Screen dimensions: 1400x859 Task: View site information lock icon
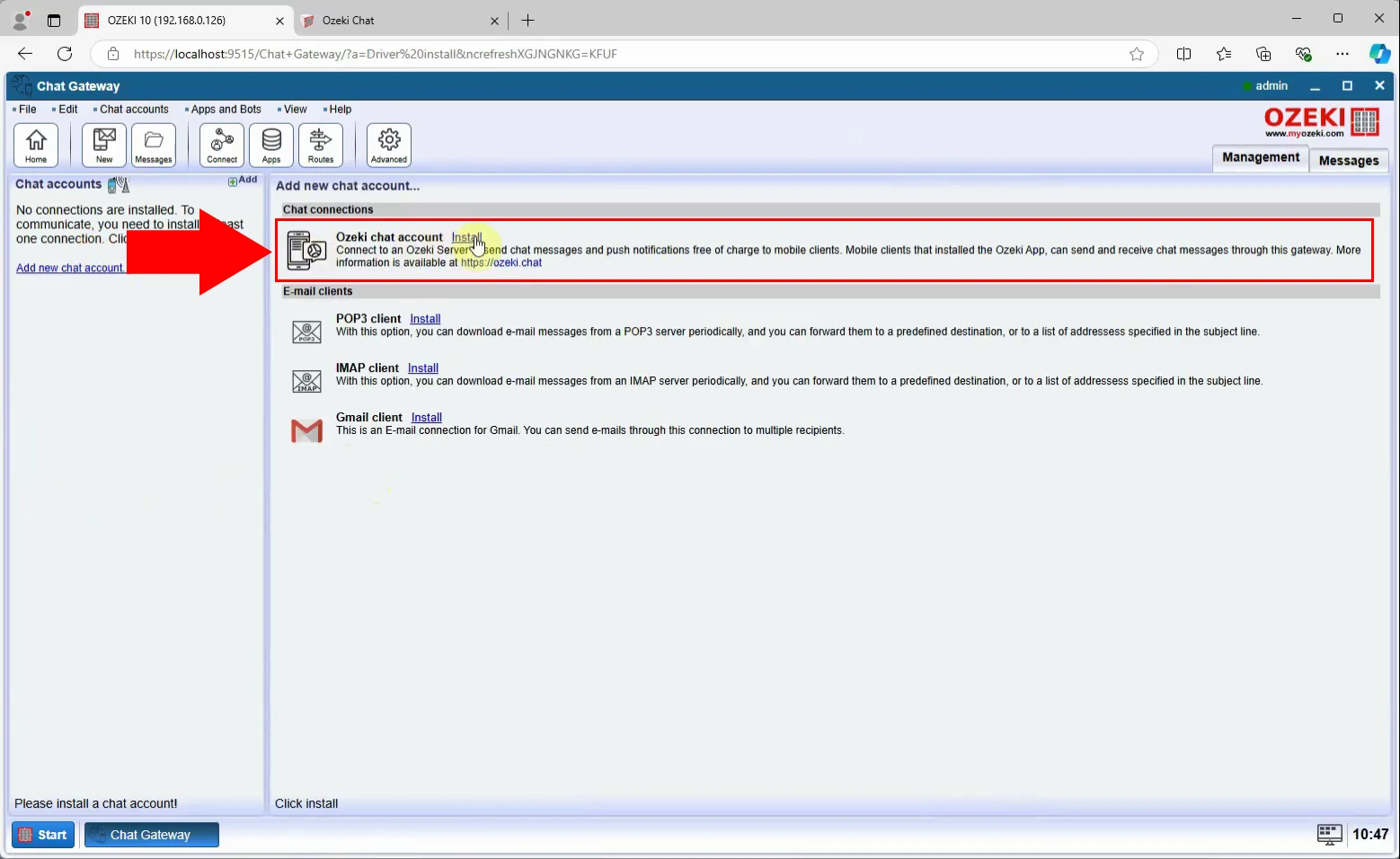point(113,54)
